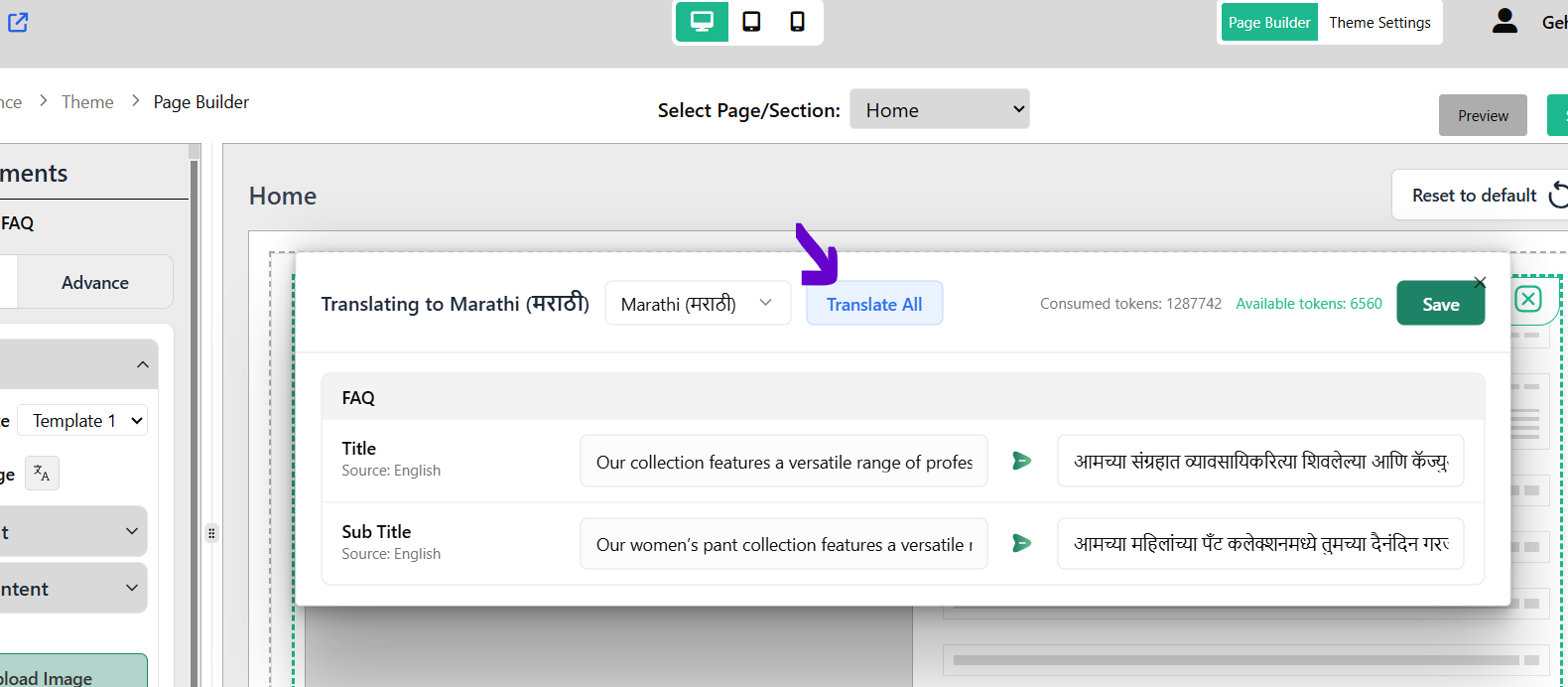Click the Home page heading

pyautogui.click(x=283, y=196)
